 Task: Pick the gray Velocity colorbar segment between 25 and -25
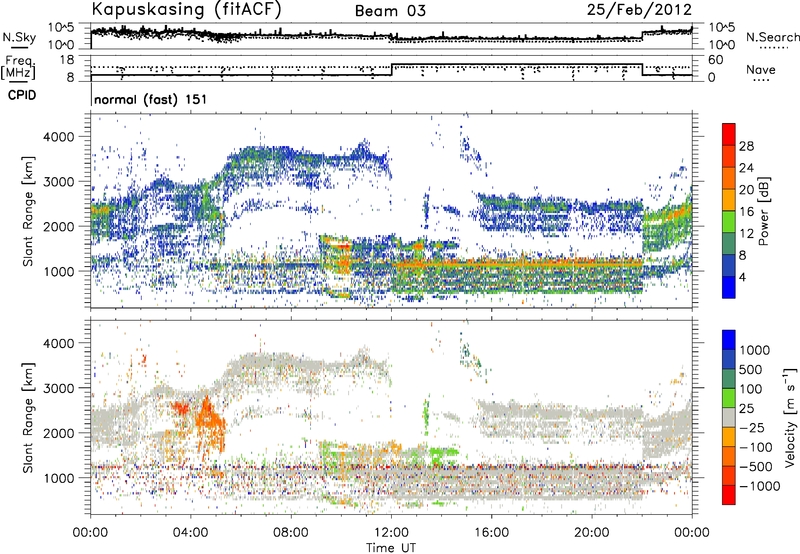pyautogui.click(x=729, y=417)
